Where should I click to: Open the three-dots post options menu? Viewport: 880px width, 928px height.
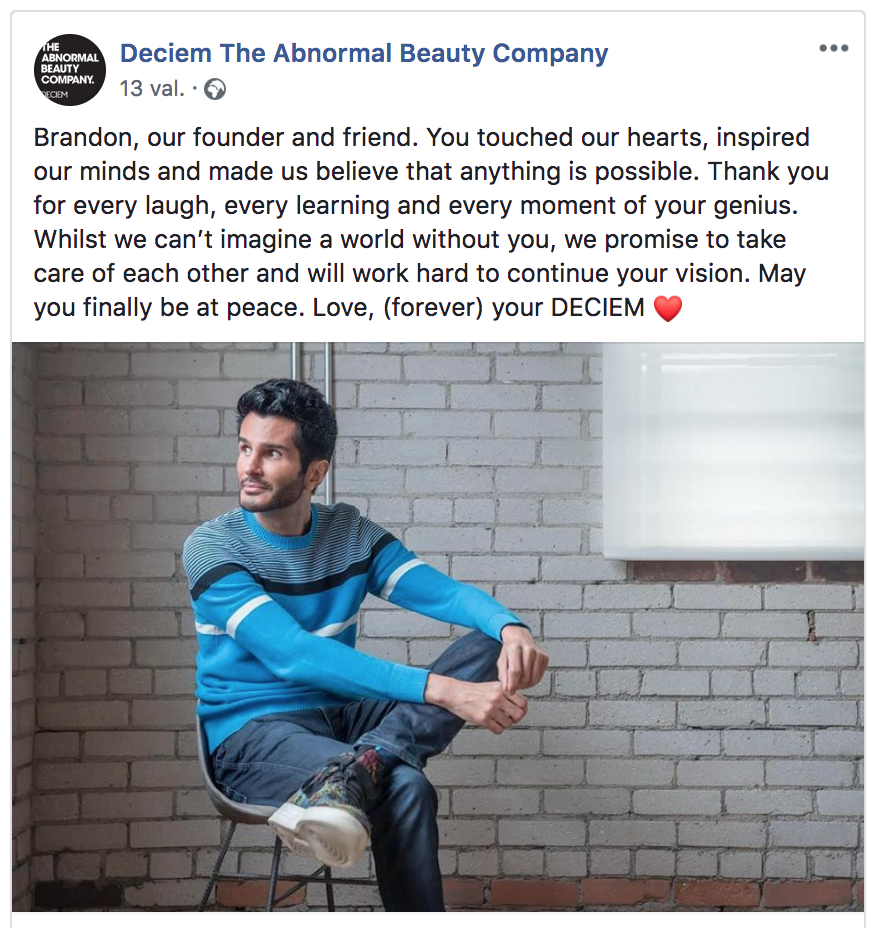click(833, 48)
